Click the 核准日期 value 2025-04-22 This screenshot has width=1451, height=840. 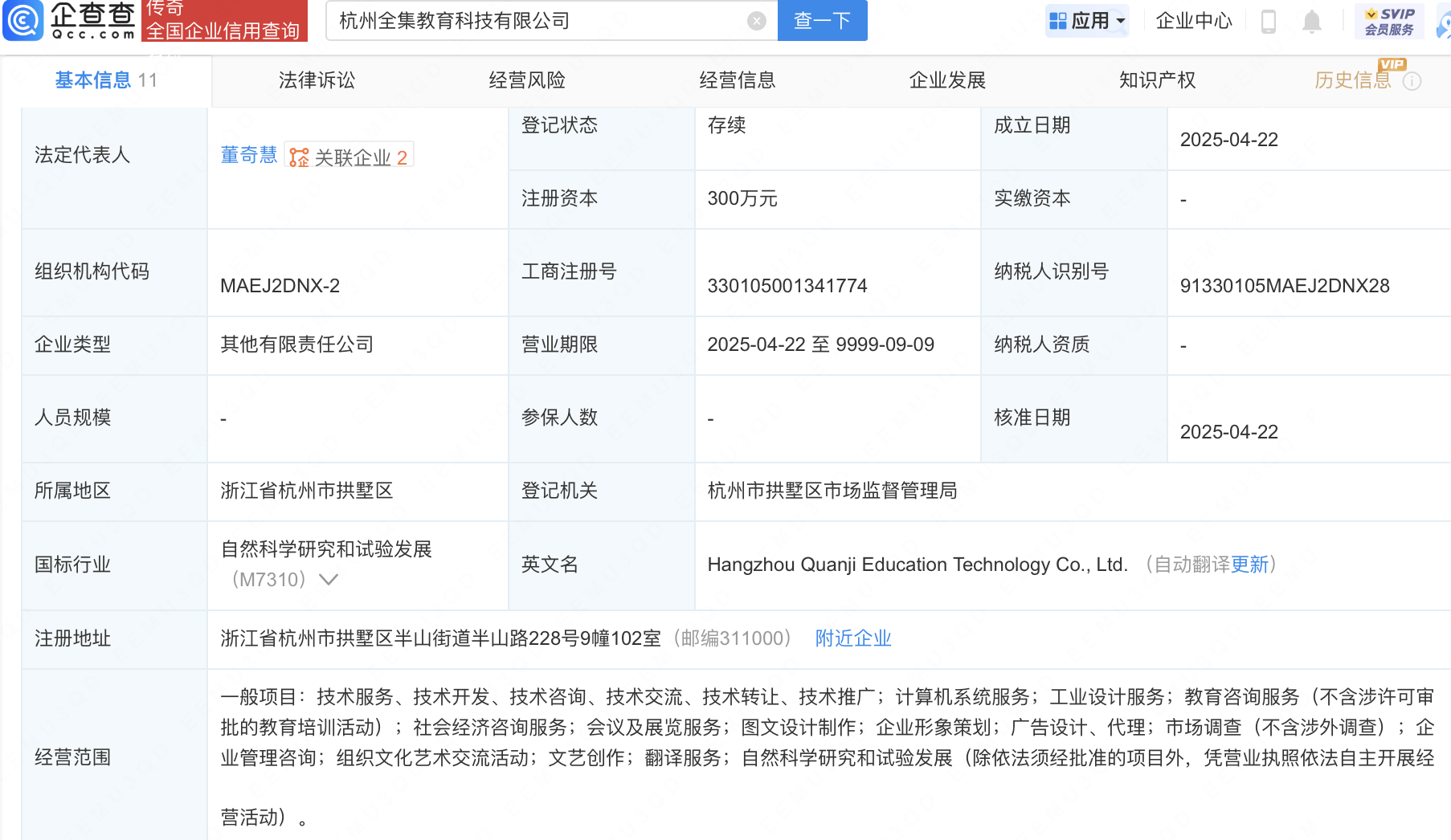1228,432
